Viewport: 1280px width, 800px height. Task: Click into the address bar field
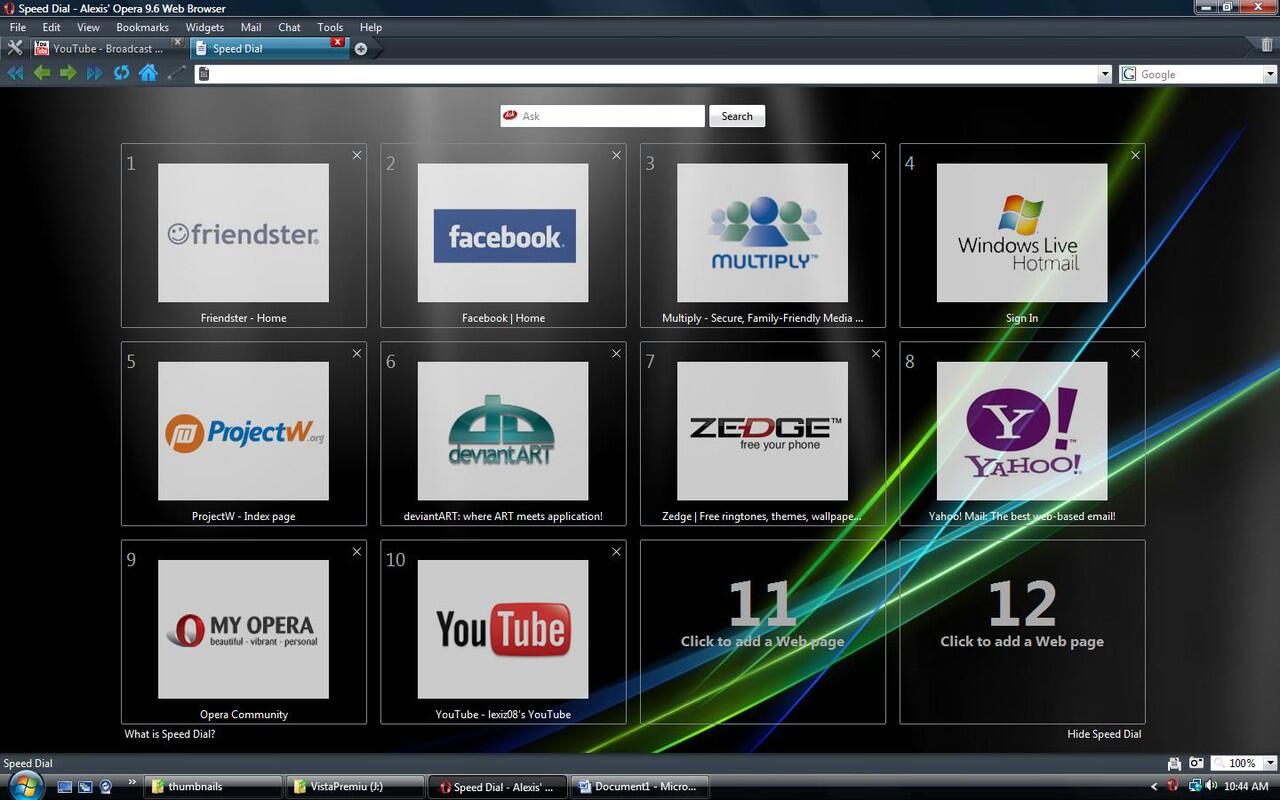(x=654, y=74)
